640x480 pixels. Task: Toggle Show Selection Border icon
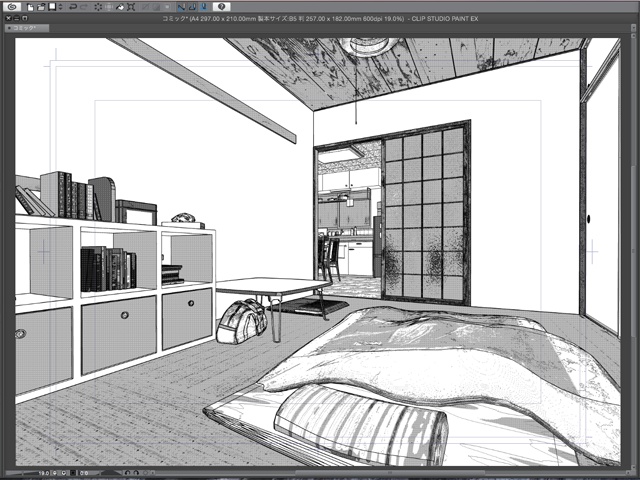(167, 7)
